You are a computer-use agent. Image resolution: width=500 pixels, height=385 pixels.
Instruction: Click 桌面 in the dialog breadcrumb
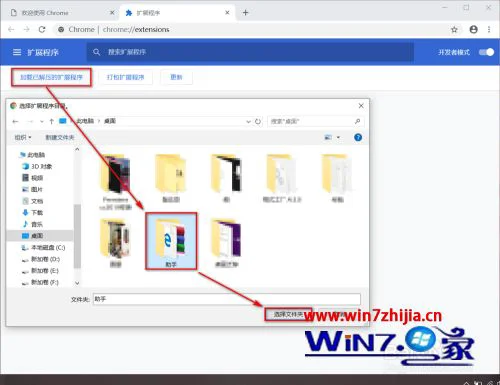pyautogui.click(x=110, y=121)
